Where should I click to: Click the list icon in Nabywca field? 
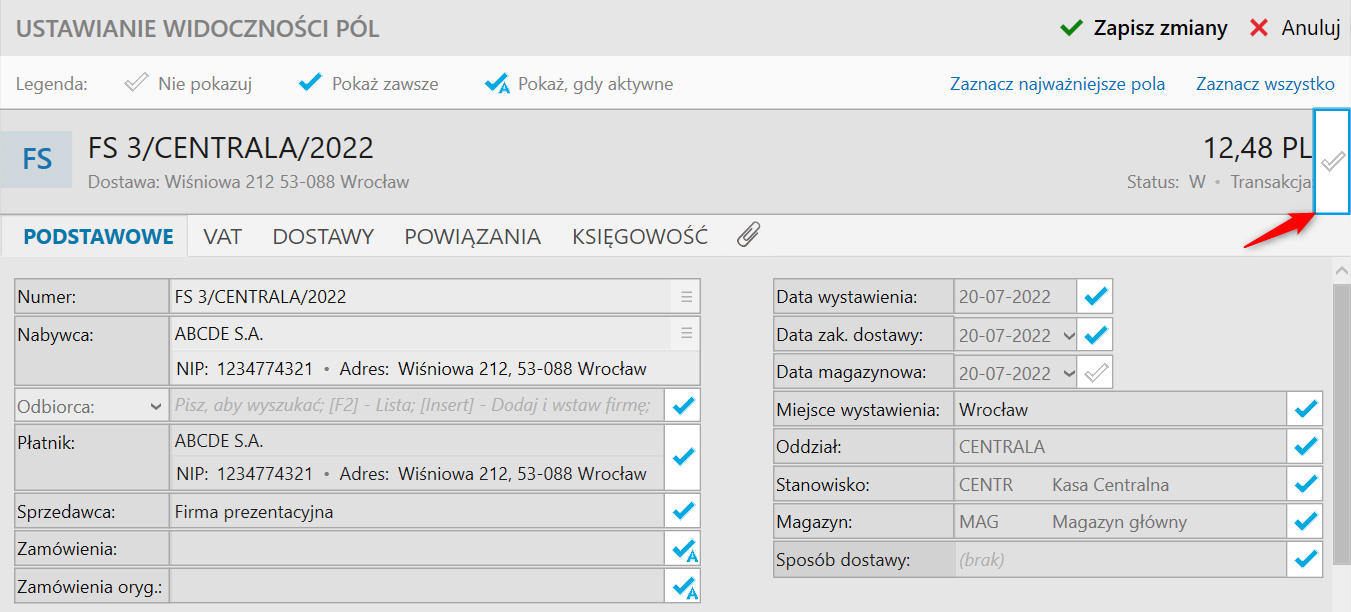(x=686, y=333)
